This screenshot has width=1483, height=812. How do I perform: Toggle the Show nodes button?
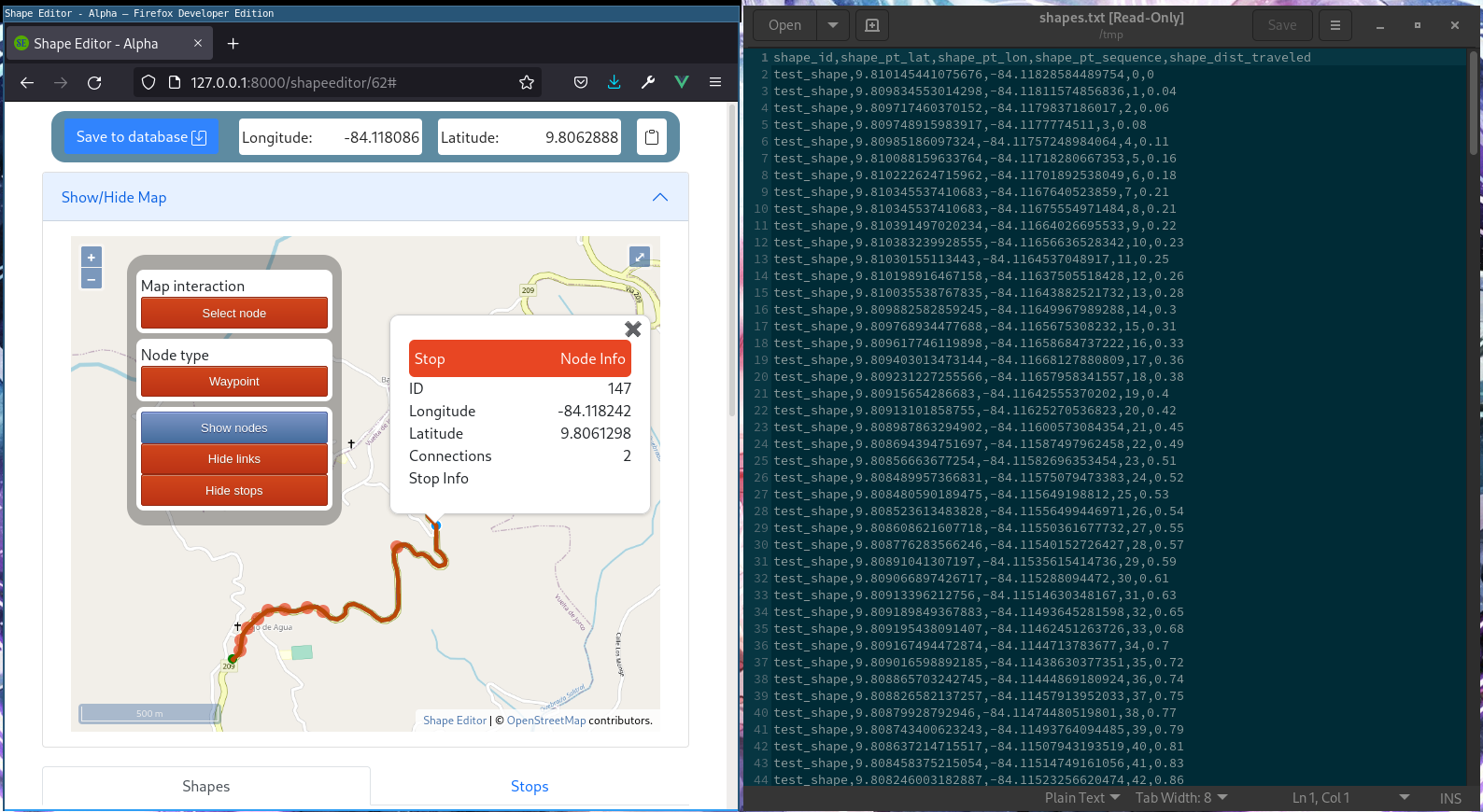(234, 427)
